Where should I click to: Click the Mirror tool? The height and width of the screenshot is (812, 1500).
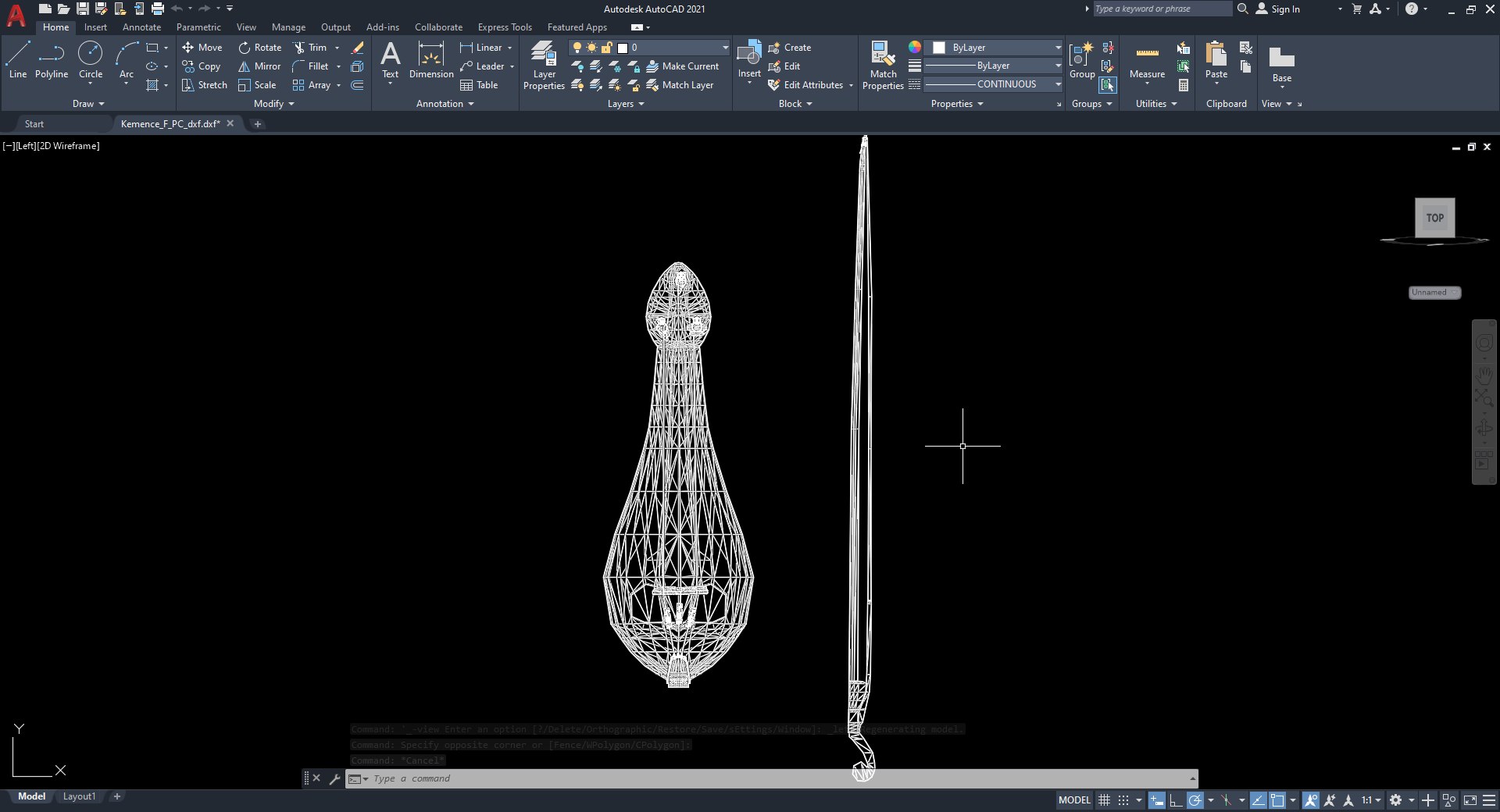[x=259, y=66]
